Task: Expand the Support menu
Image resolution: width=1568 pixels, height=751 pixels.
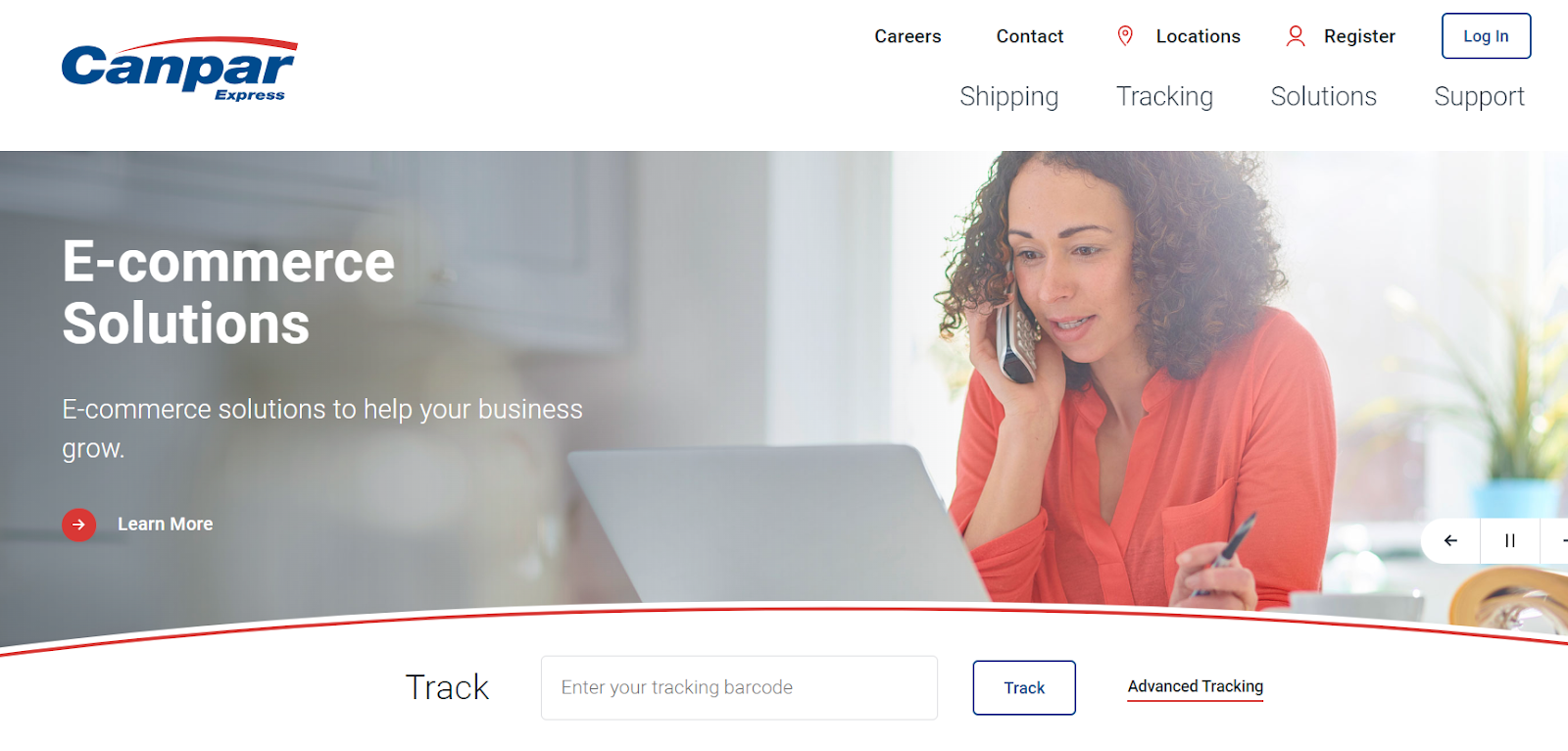Action: tap(1479, 97)
